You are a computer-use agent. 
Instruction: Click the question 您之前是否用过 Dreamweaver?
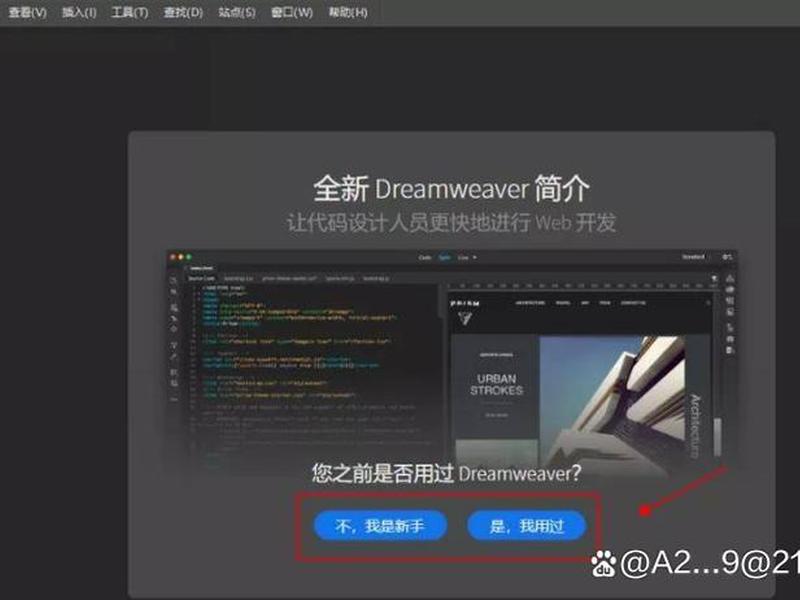(x=446, y=473)
